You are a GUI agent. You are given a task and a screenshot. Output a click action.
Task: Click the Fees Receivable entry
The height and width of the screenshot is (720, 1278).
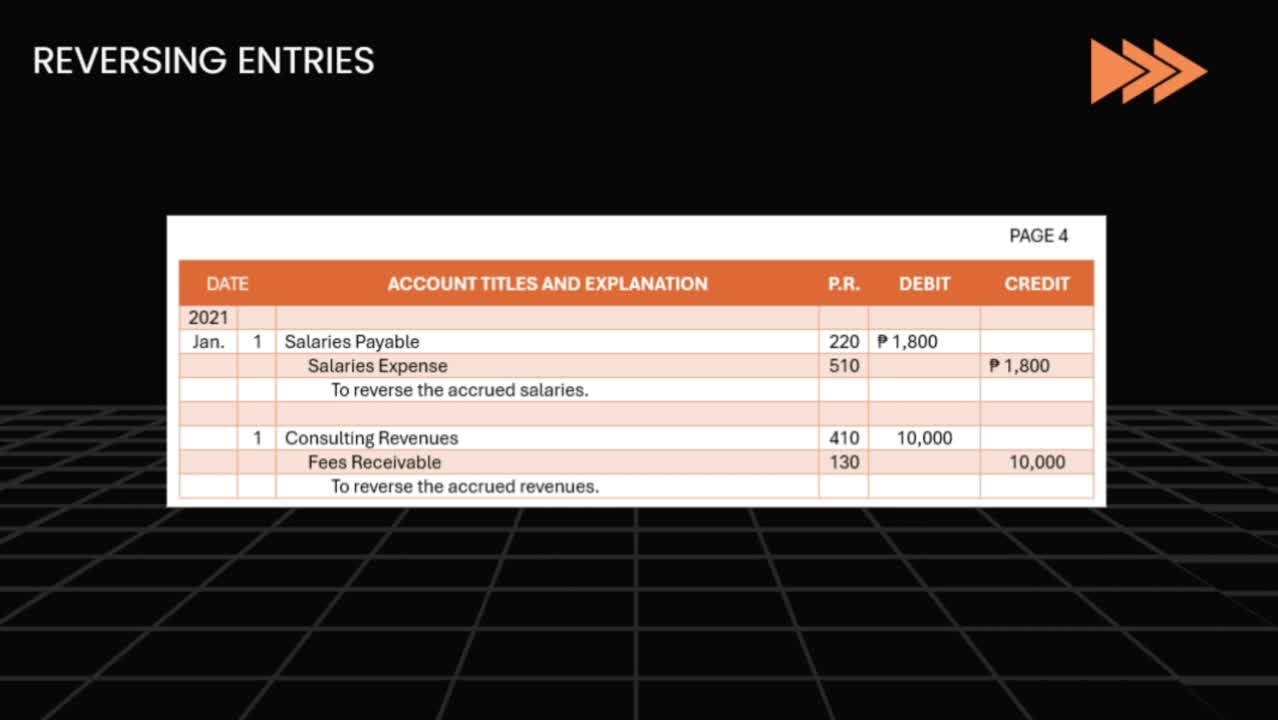pyautogui.click(x=374, y=462)
